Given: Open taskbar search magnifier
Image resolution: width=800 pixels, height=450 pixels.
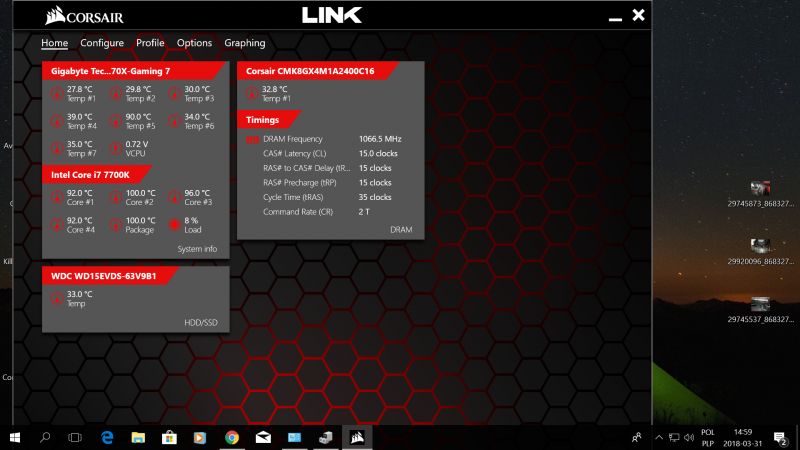Looking at the screenshot, I should (45, 437).
